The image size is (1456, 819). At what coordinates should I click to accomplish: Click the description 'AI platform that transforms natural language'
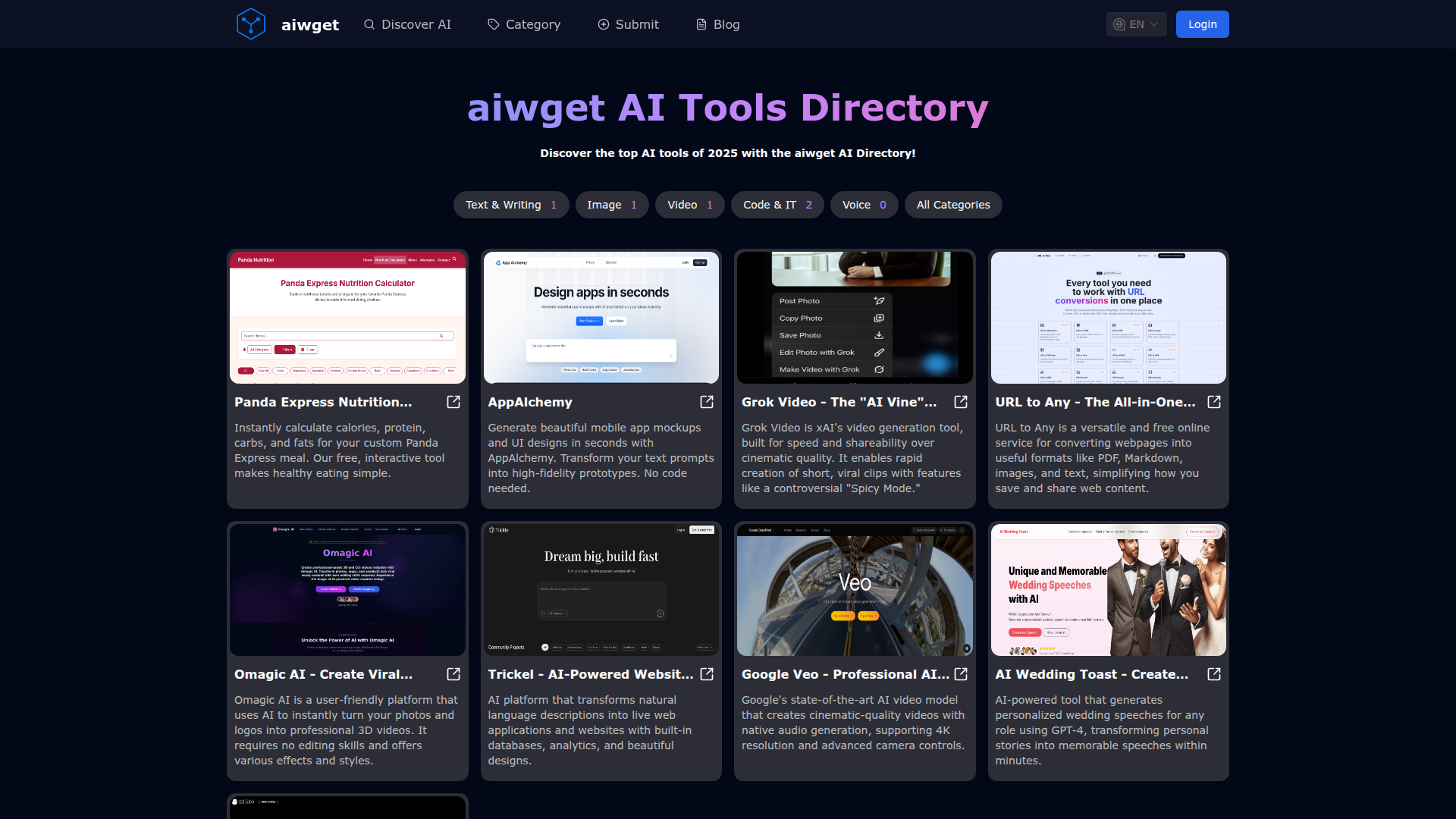[590, 730]
